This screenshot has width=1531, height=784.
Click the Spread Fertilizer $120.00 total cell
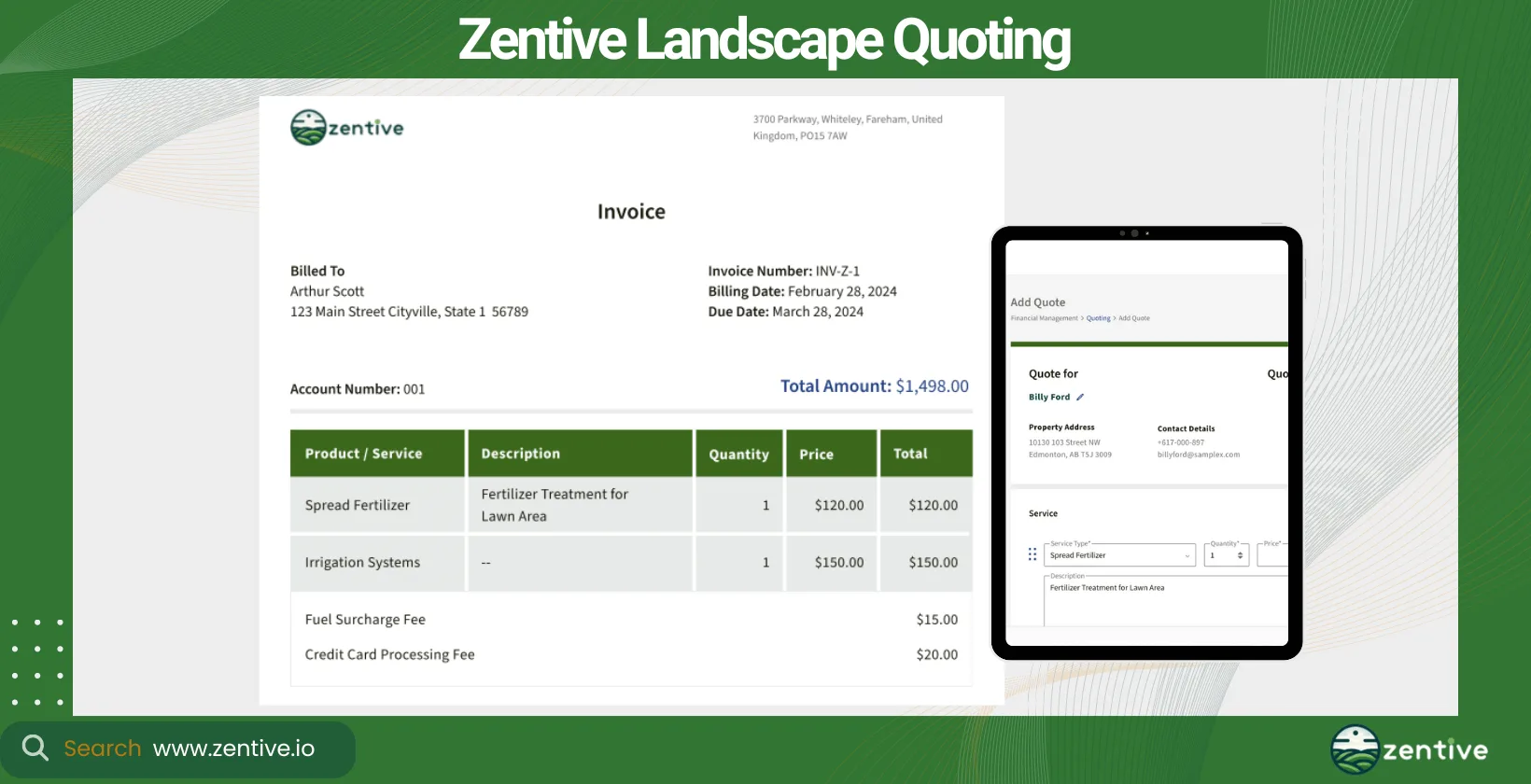tap(926, 505)
